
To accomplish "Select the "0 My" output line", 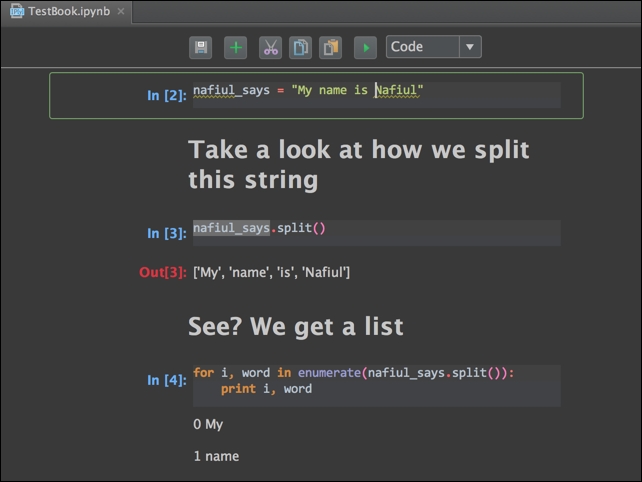I will pyautogui.click(x=208, y=424).
